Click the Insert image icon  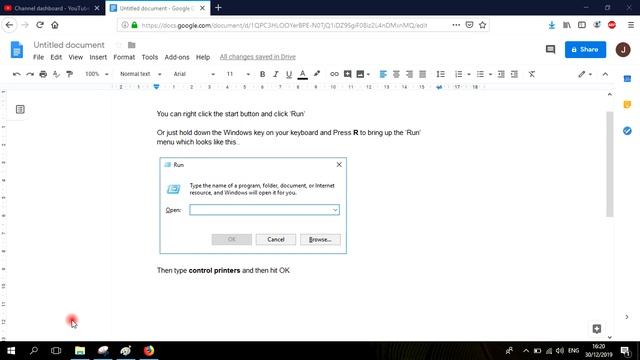[x=360, y=74]
